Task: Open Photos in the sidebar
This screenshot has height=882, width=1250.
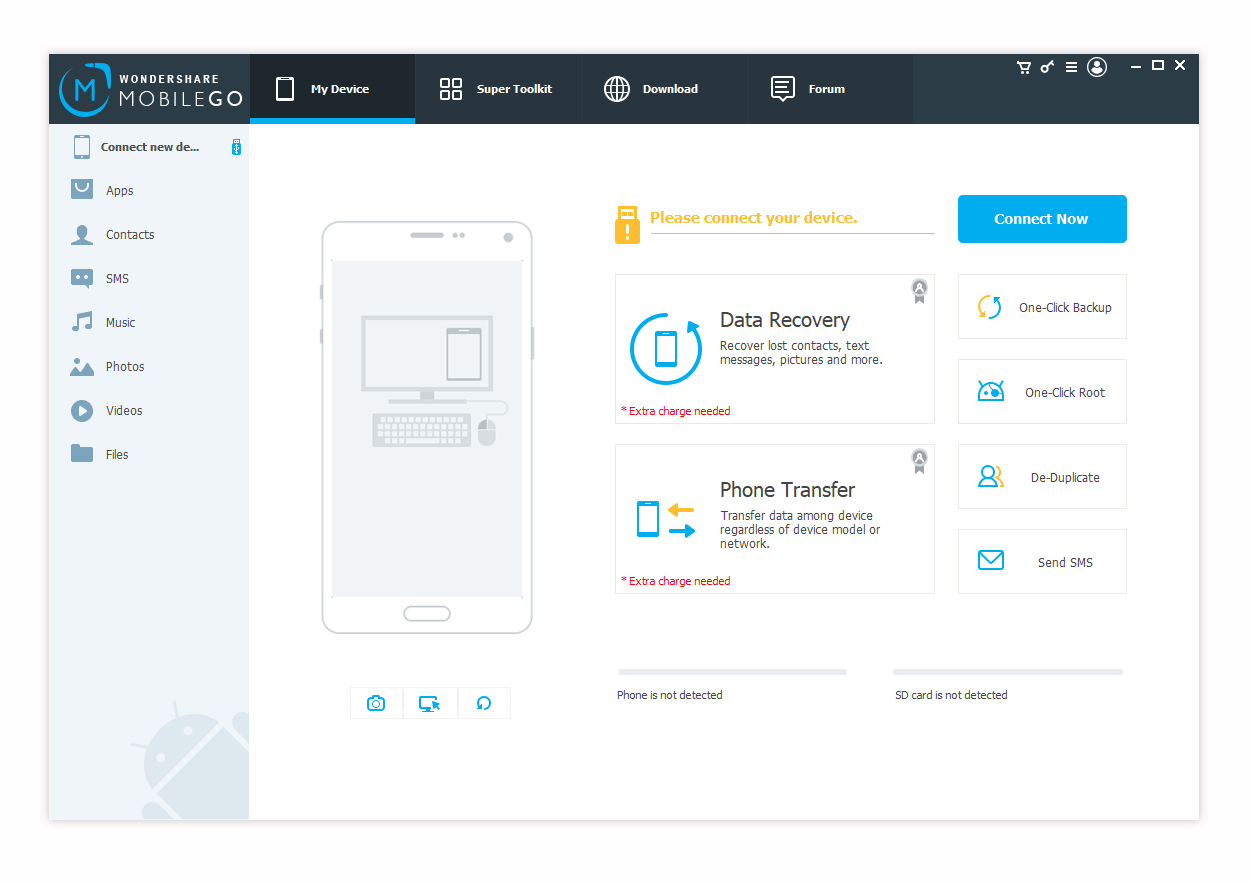Action: coord(149,366)
